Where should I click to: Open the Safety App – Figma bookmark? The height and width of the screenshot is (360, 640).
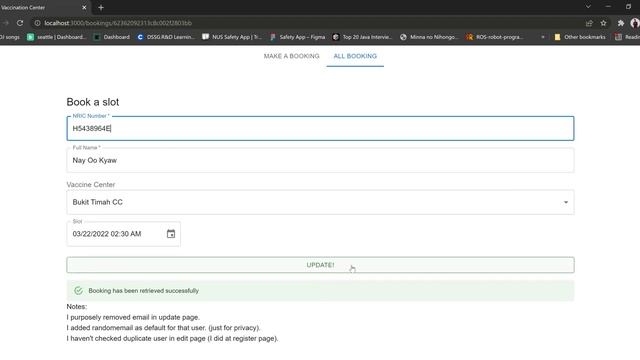pos(297,37)
